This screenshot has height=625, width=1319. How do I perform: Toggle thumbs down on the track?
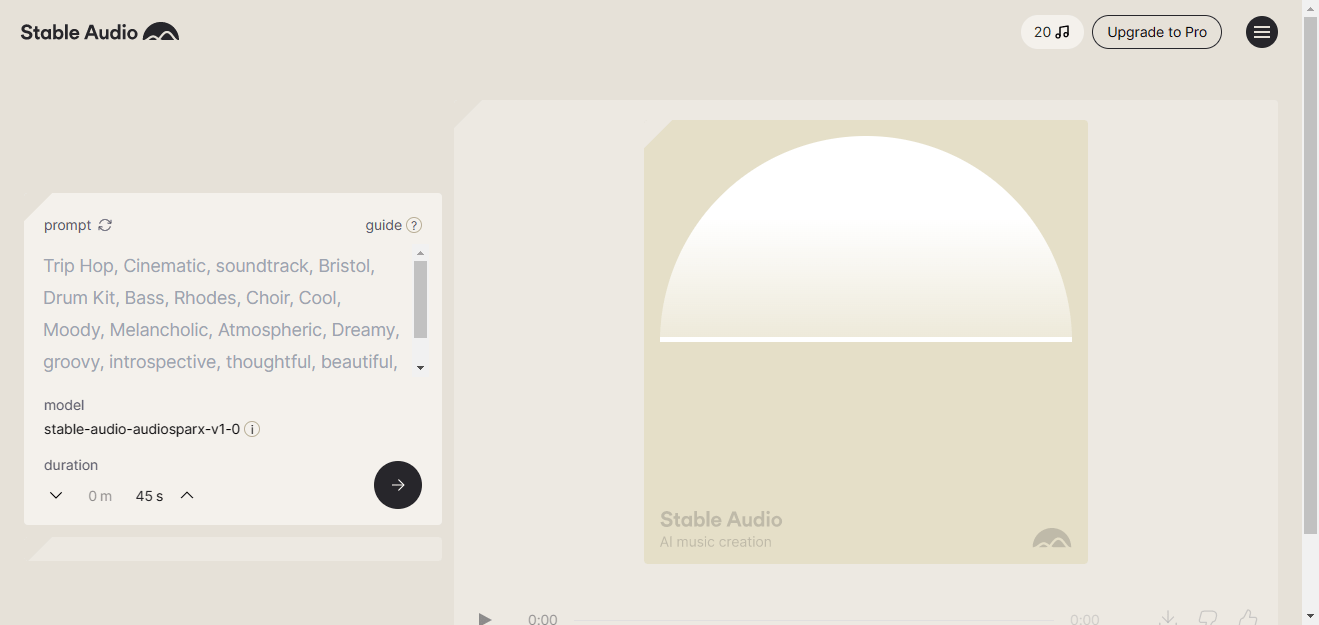coord(1207,618)
